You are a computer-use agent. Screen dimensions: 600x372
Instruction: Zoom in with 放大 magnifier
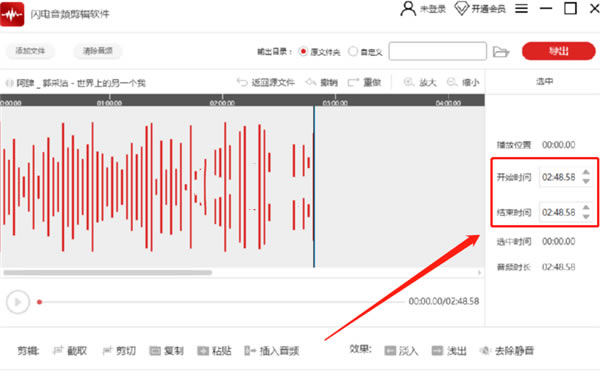420,82
